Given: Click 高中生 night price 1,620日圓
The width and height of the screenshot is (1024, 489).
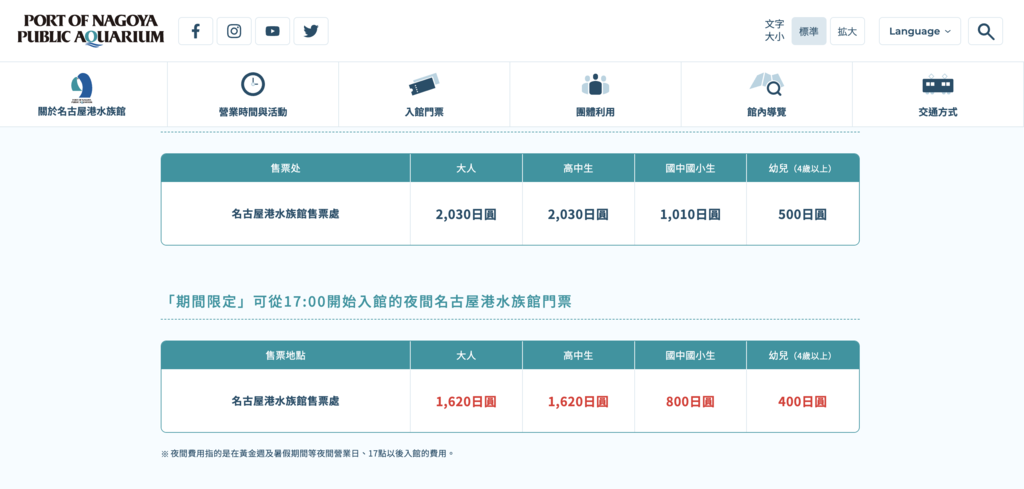Looking at the screenshot, I should (x=578, y=402).
